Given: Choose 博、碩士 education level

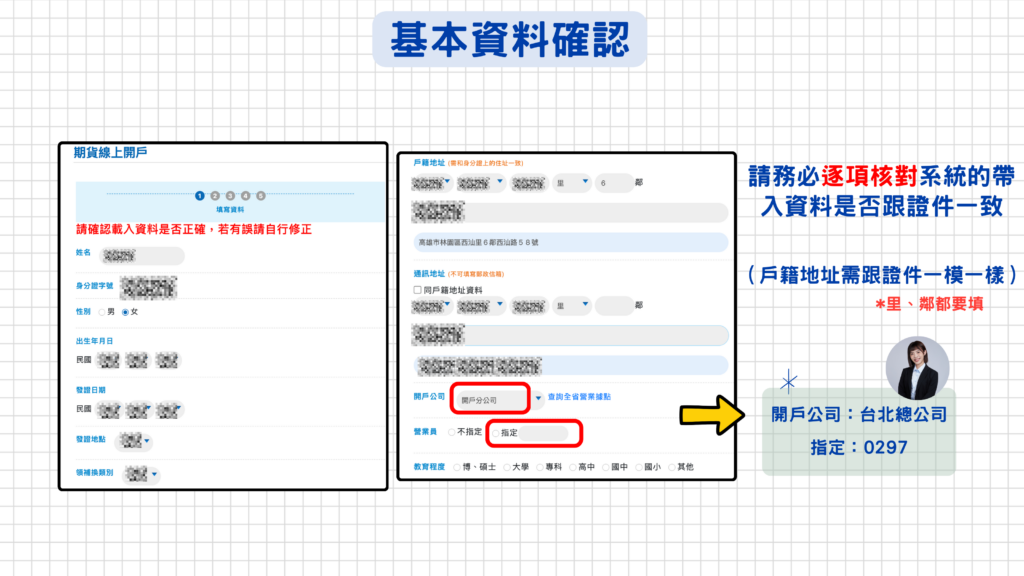Looking at the screenshot, I should (x=456, y=467).
